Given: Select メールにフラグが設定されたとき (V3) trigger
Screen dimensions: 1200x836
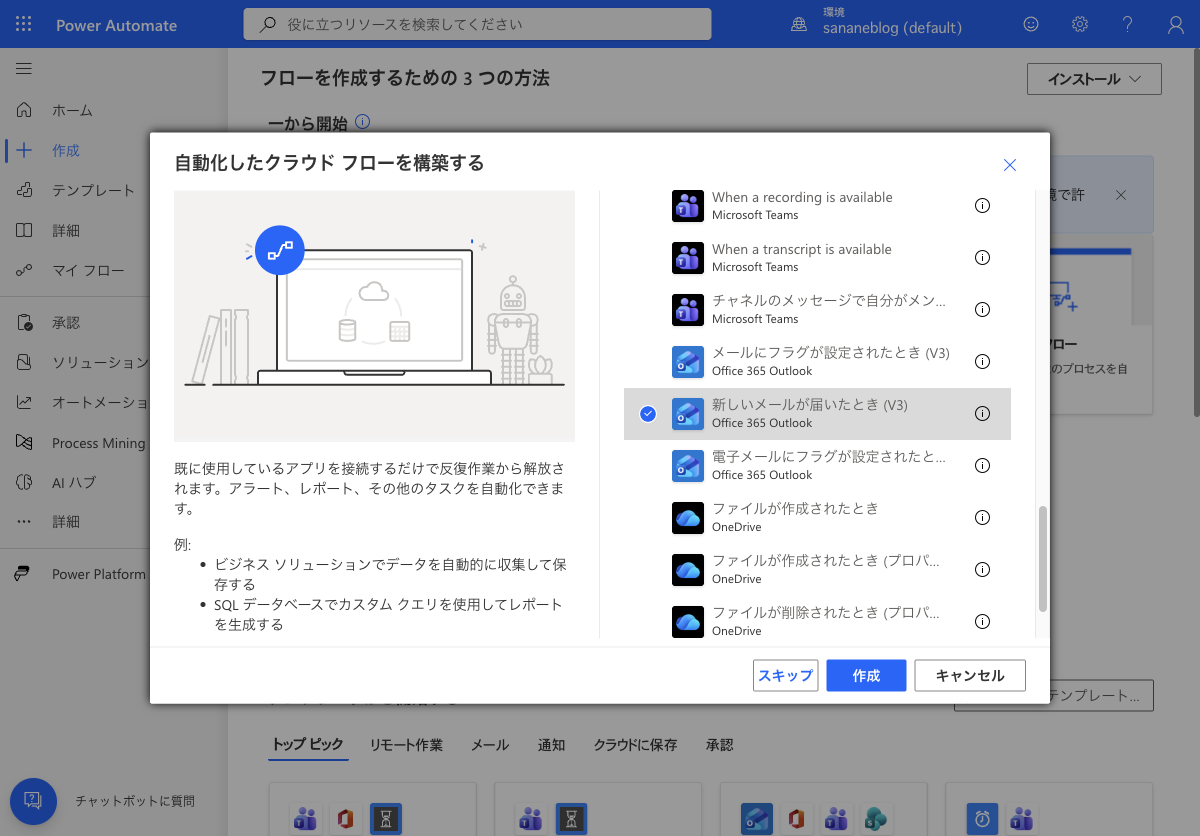Looking at the screenshot, I should coord(817,361).
